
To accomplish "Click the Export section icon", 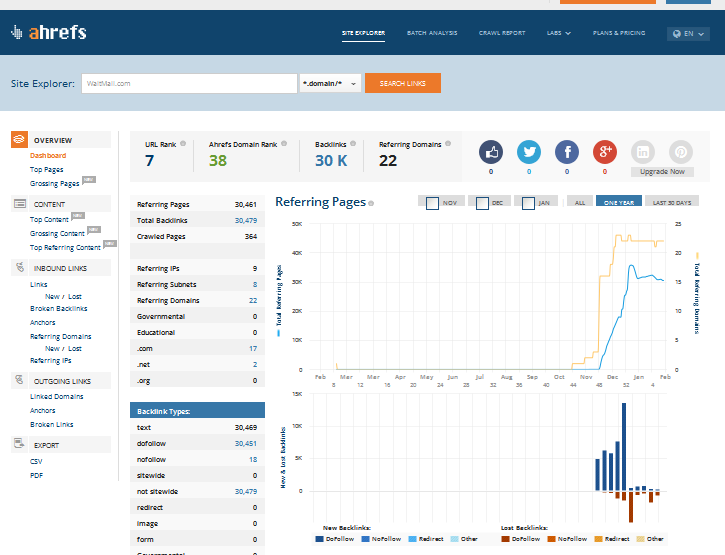I will [x=19, y=444].
